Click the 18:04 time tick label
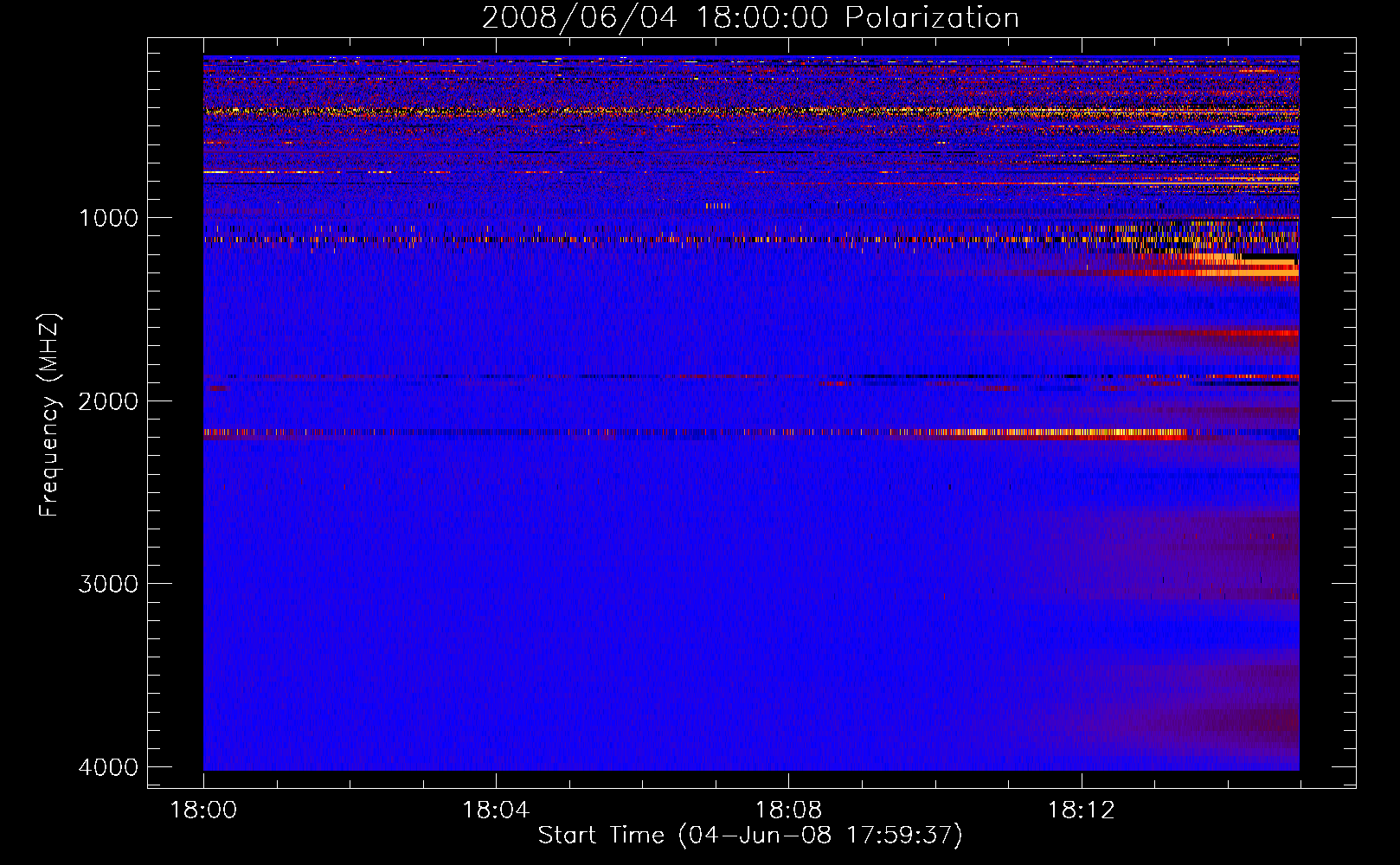Screen dimensions: 1400x865 [496, 811]
